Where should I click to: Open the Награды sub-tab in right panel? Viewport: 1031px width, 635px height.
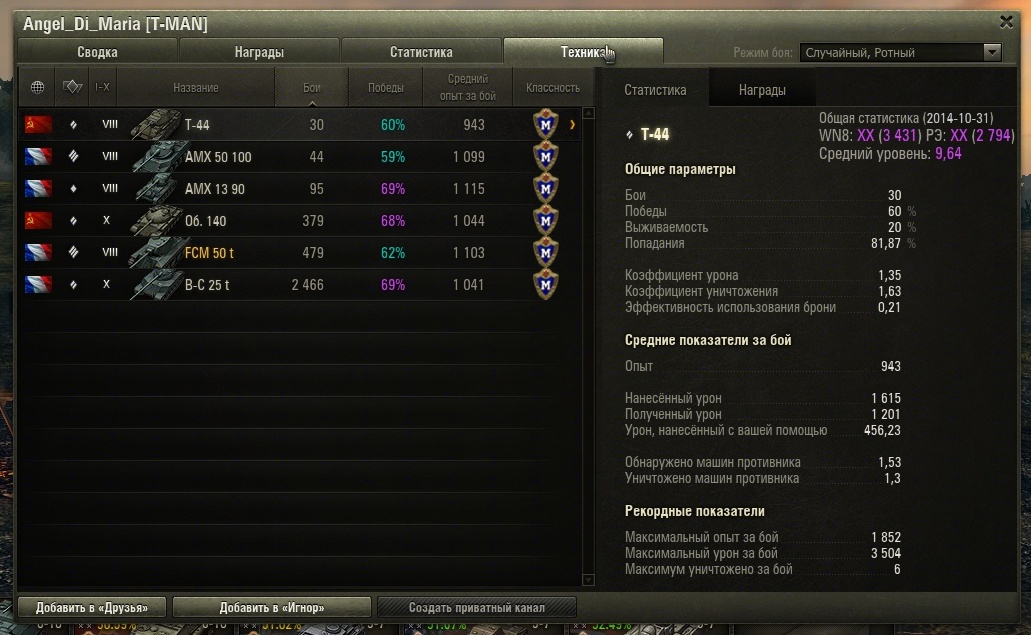click(x=762, y=90)
